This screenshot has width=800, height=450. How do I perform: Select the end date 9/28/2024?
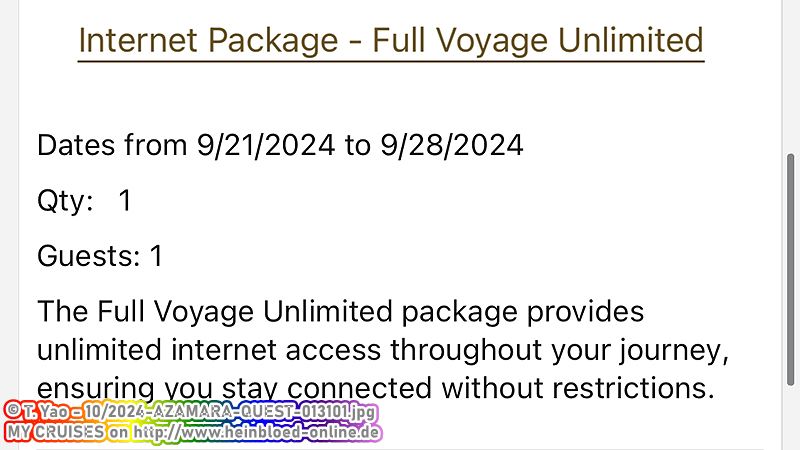pos(452,145)
